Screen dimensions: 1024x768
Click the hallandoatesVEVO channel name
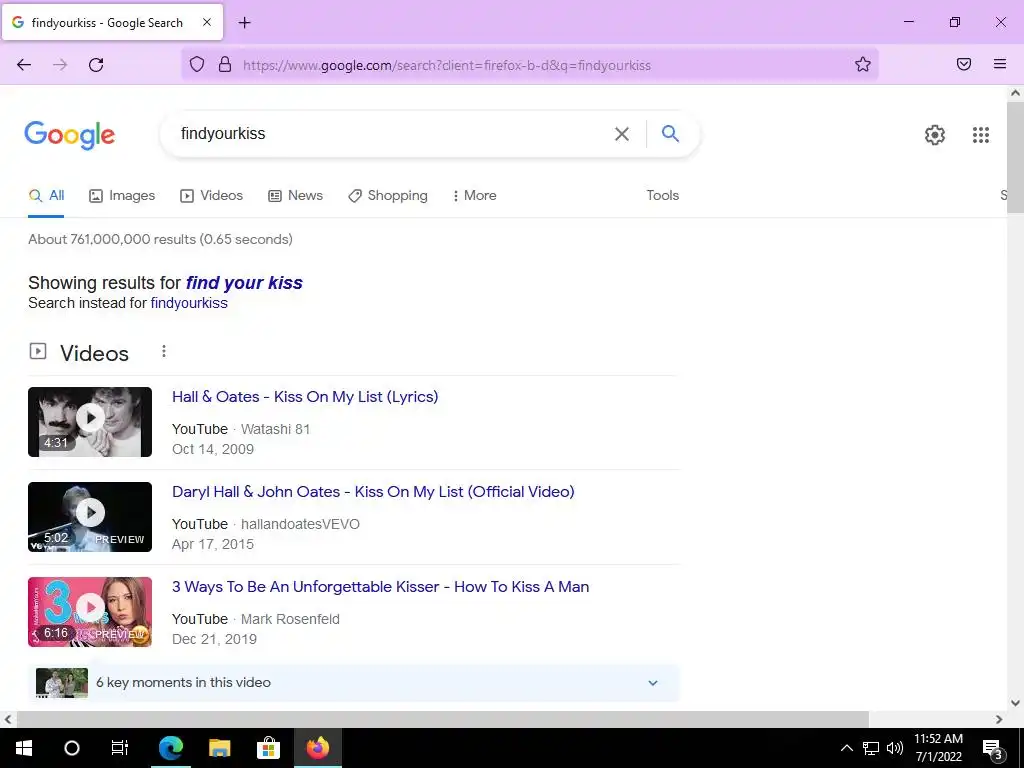pos(300,524)
